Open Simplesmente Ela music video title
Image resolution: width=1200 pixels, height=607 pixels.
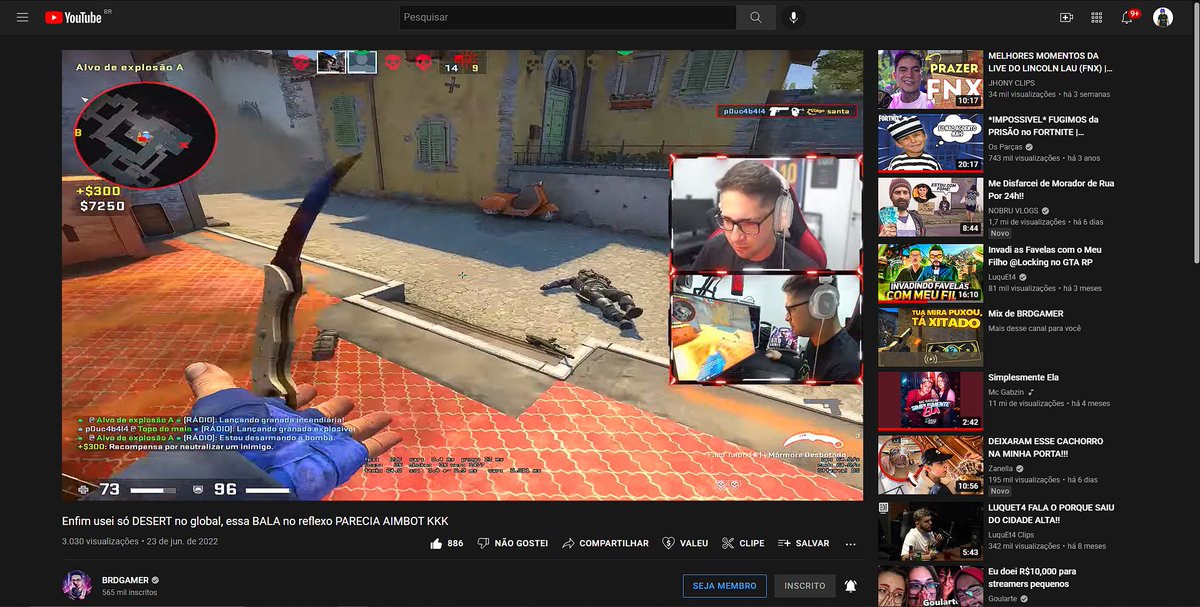(x=1023, y=377)
